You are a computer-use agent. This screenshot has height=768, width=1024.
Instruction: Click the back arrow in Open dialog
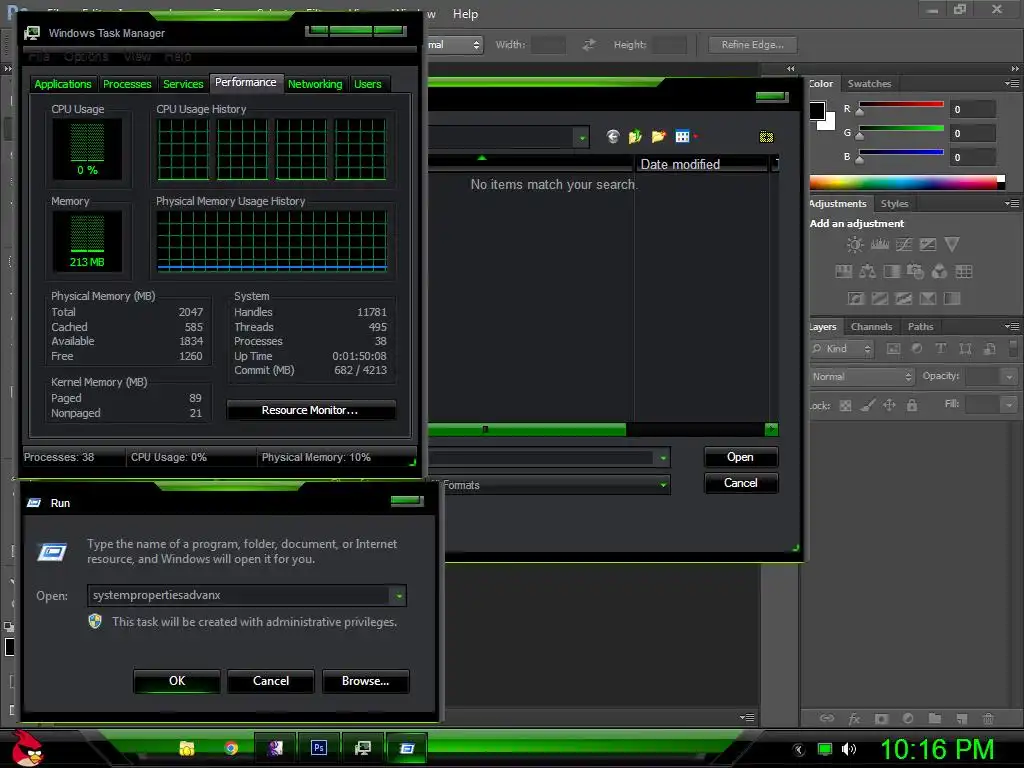pos(613,136)
